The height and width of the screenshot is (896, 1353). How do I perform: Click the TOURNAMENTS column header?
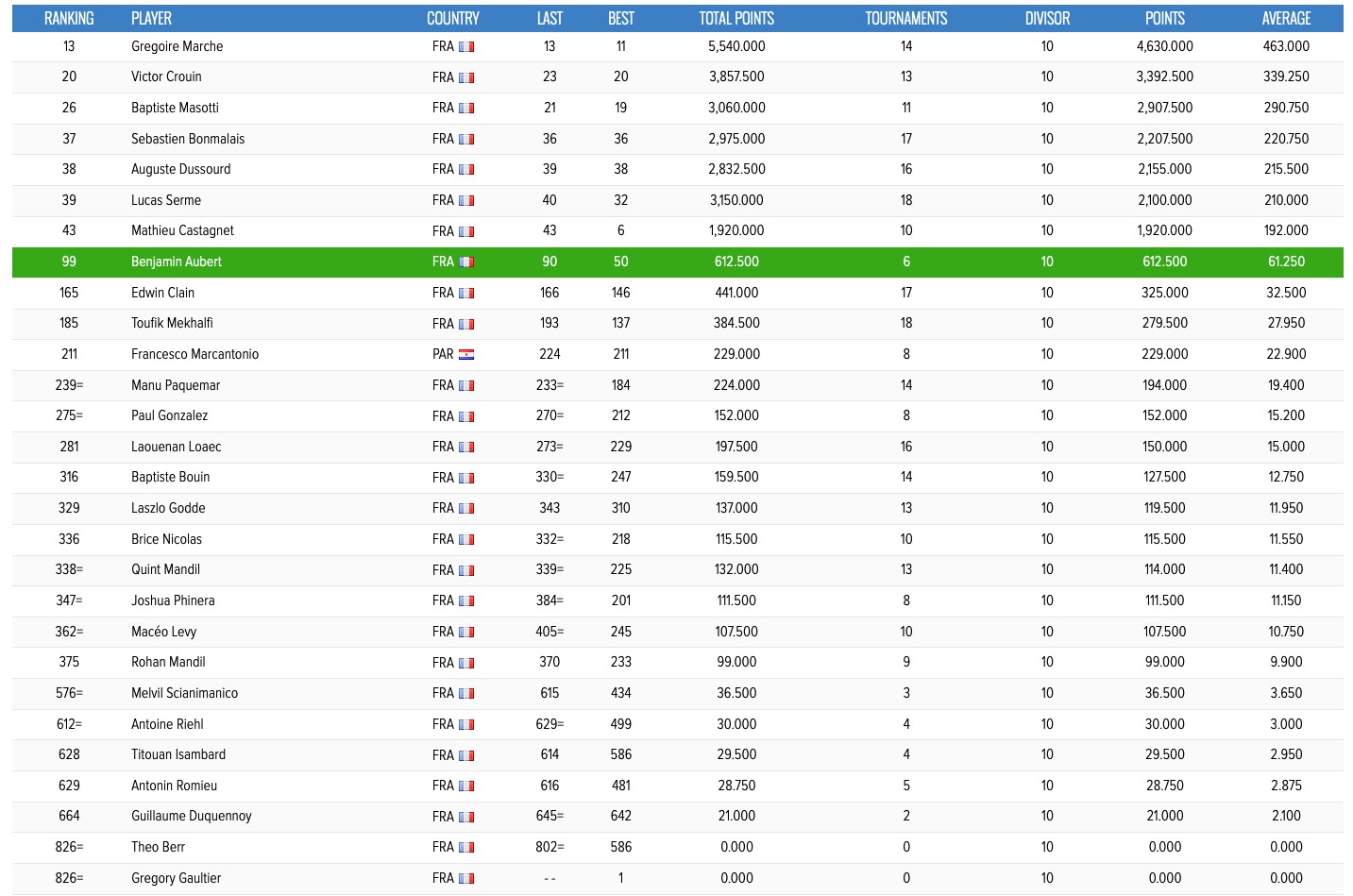coord(905,18)
